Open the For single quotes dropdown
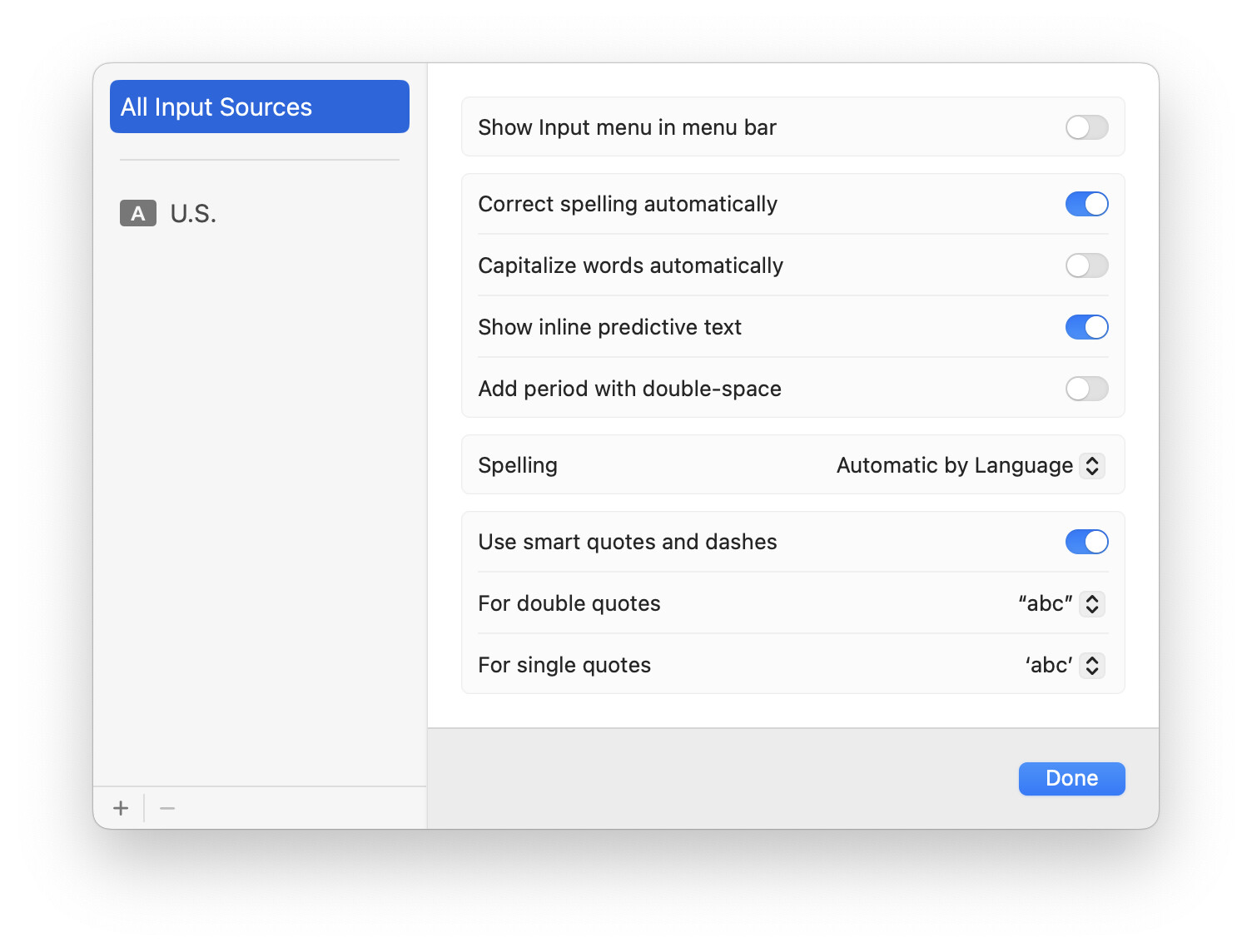Image resolution: width=1252 pixels, height=952 pixels. coord(1065,665)
